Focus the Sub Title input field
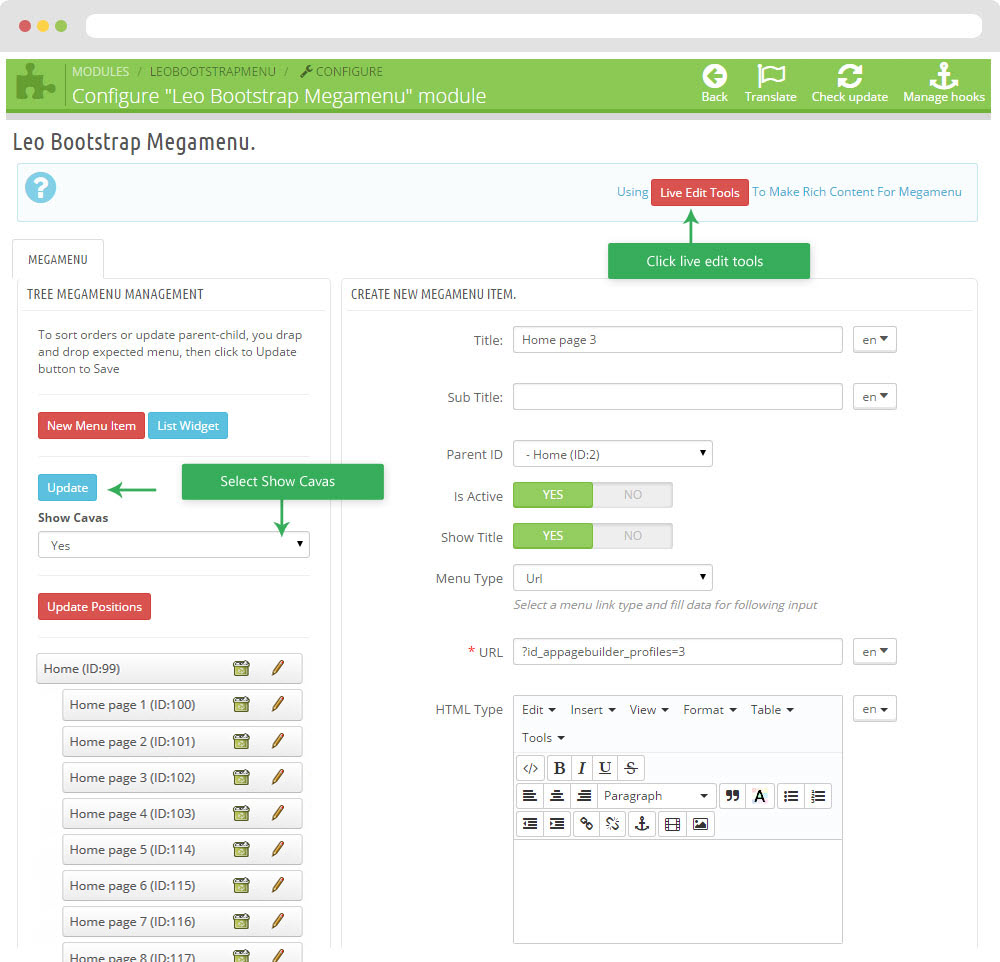 pyautogui.click(x=677, y=396)
